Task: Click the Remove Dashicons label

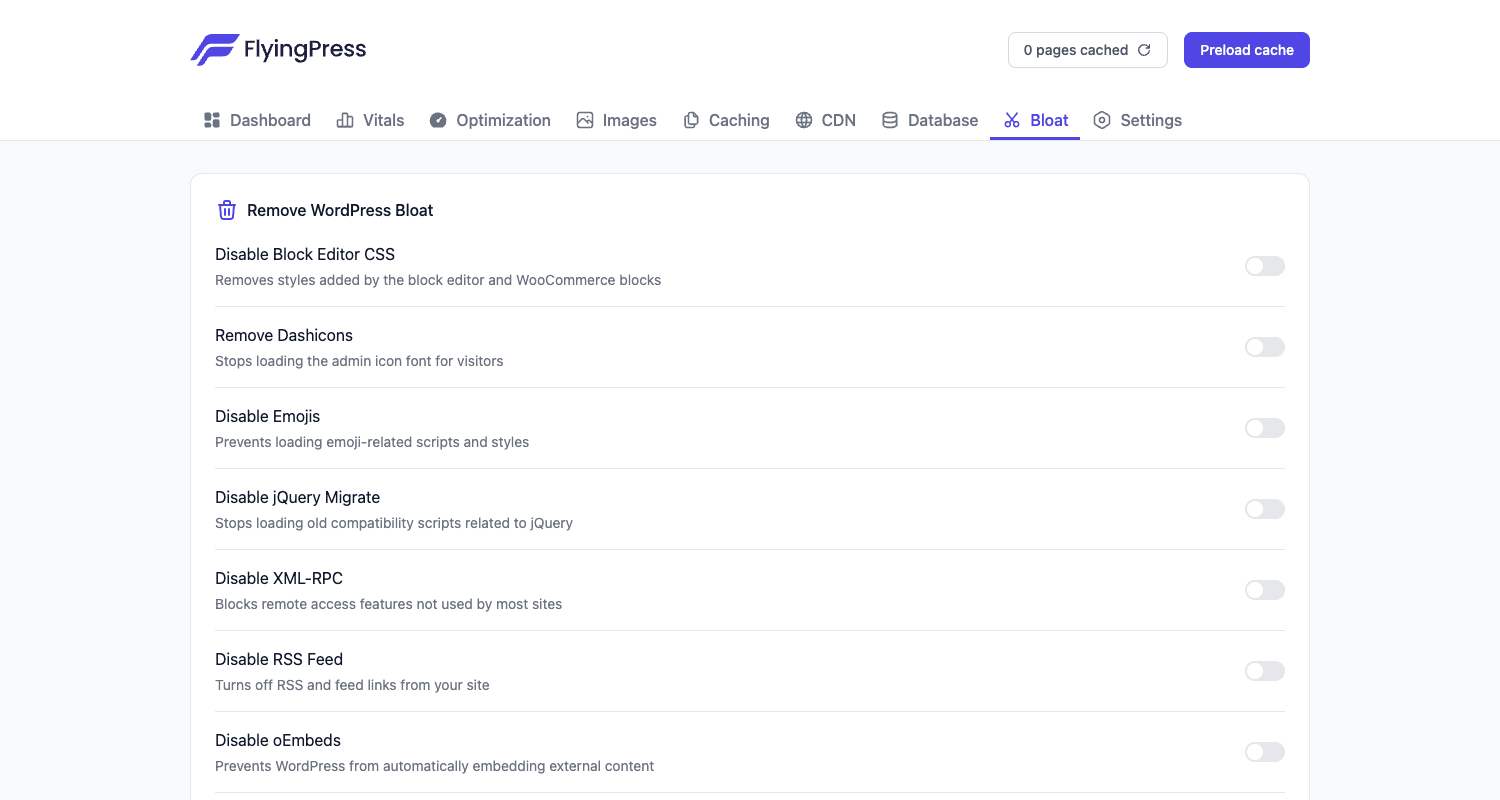Action: [x=284, y=335]
